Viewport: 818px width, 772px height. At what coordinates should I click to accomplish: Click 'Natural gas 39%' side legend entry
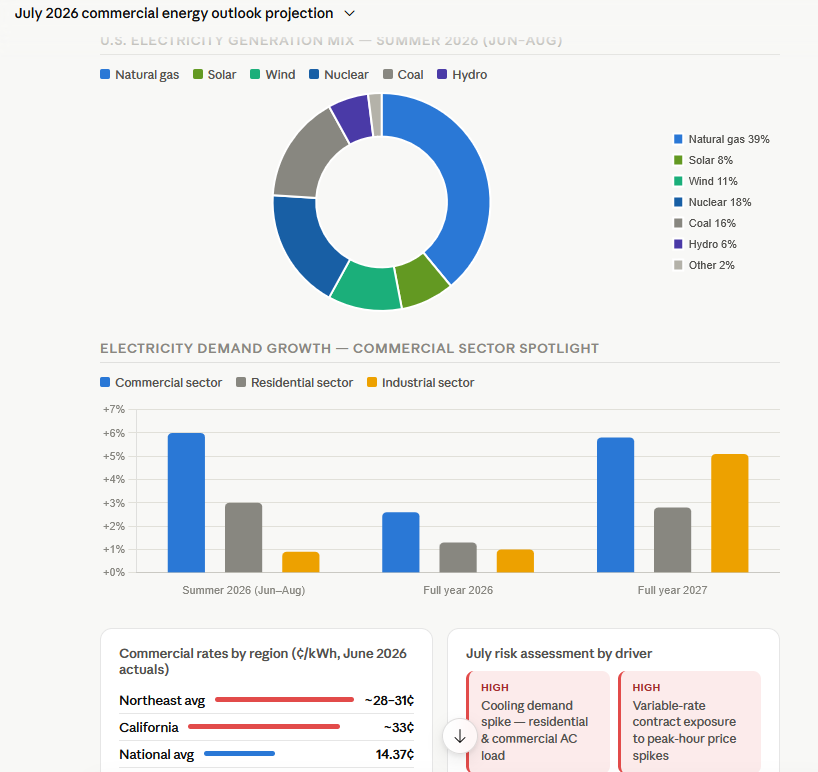(x=721, y=139)
